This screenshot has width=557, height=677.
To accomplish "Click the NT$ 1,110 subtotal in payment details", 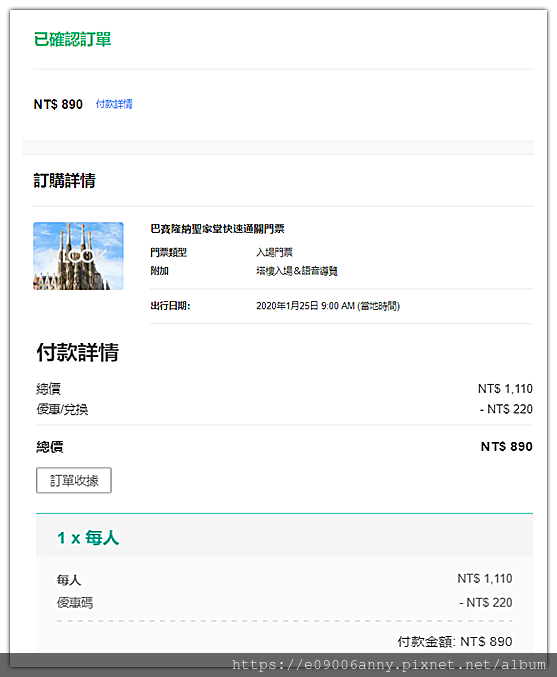I will click(505, 389).
